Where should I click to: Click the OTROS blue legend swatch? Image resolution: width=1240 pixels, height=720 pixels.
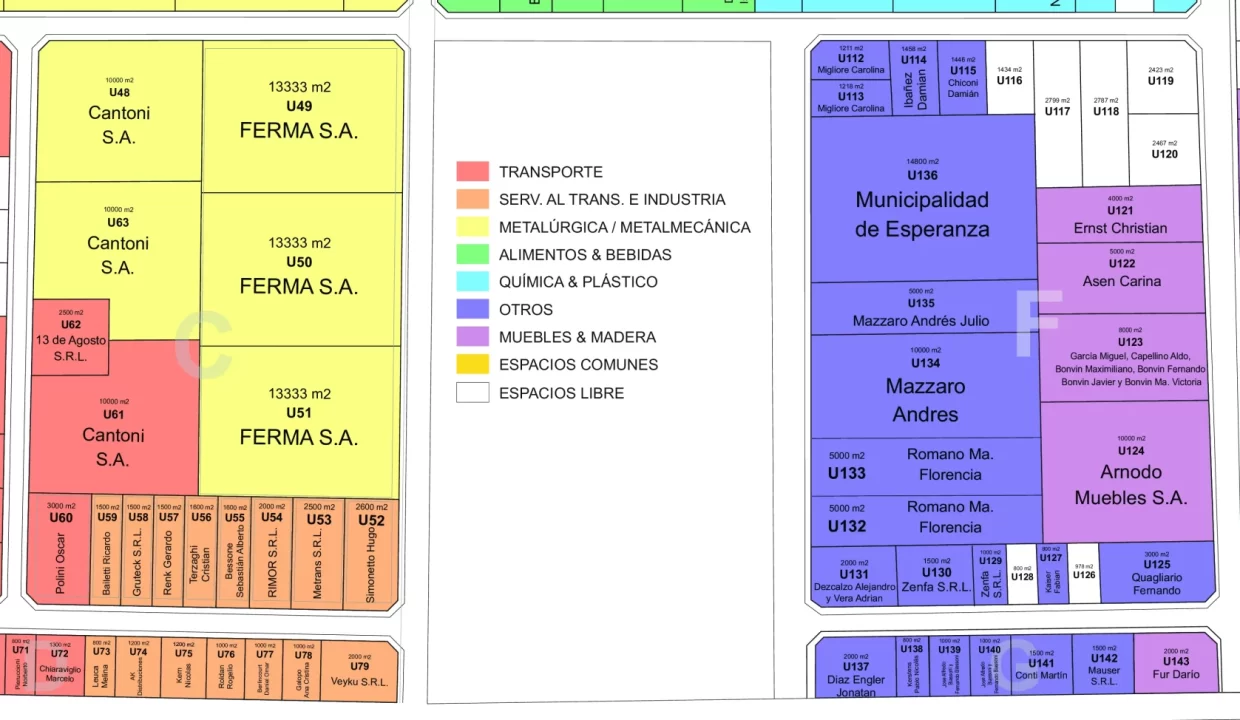point(472,309)
